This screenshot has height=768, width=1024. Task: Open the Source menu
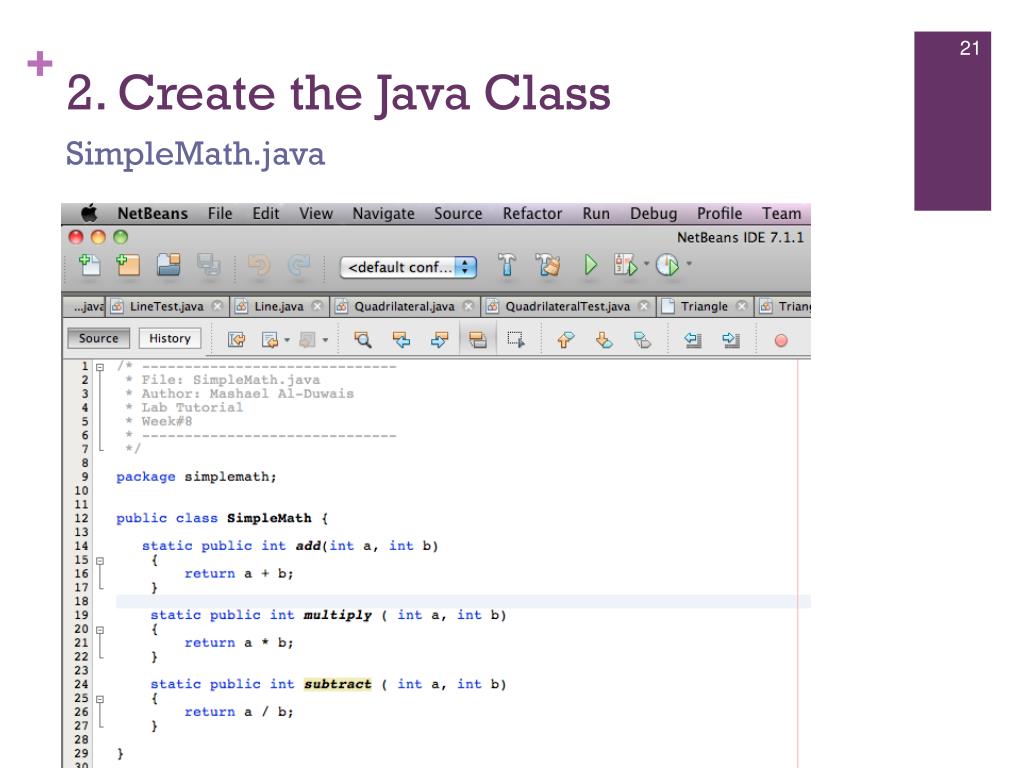click(458, 214)
